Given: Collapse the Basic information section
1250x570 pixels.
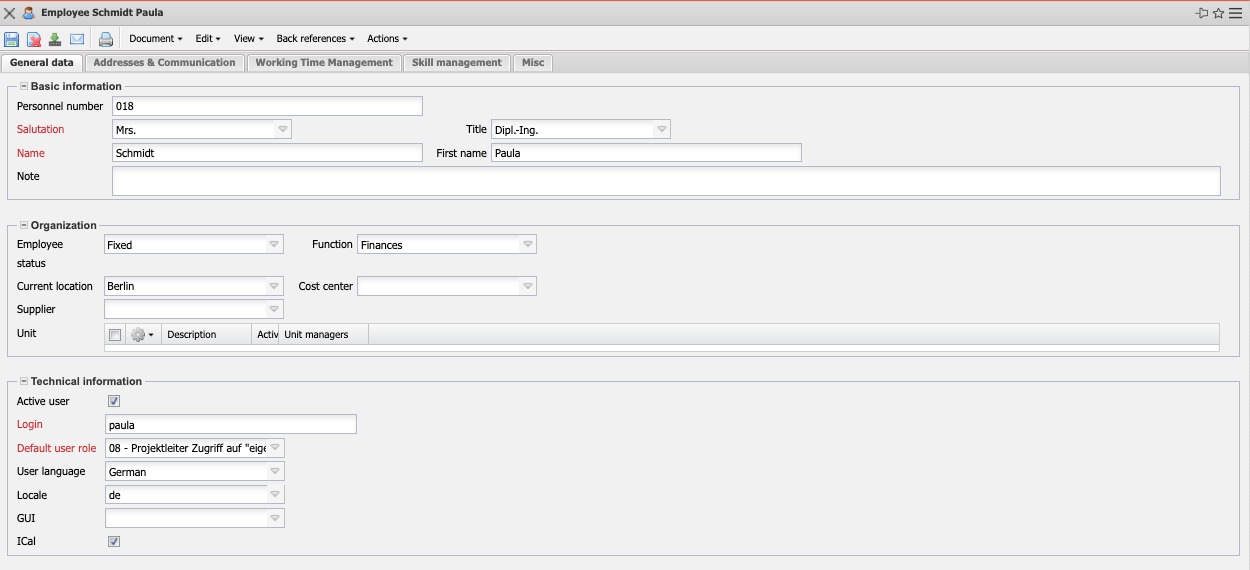Looking at the screenshot, I should click(x=23, y=87).
